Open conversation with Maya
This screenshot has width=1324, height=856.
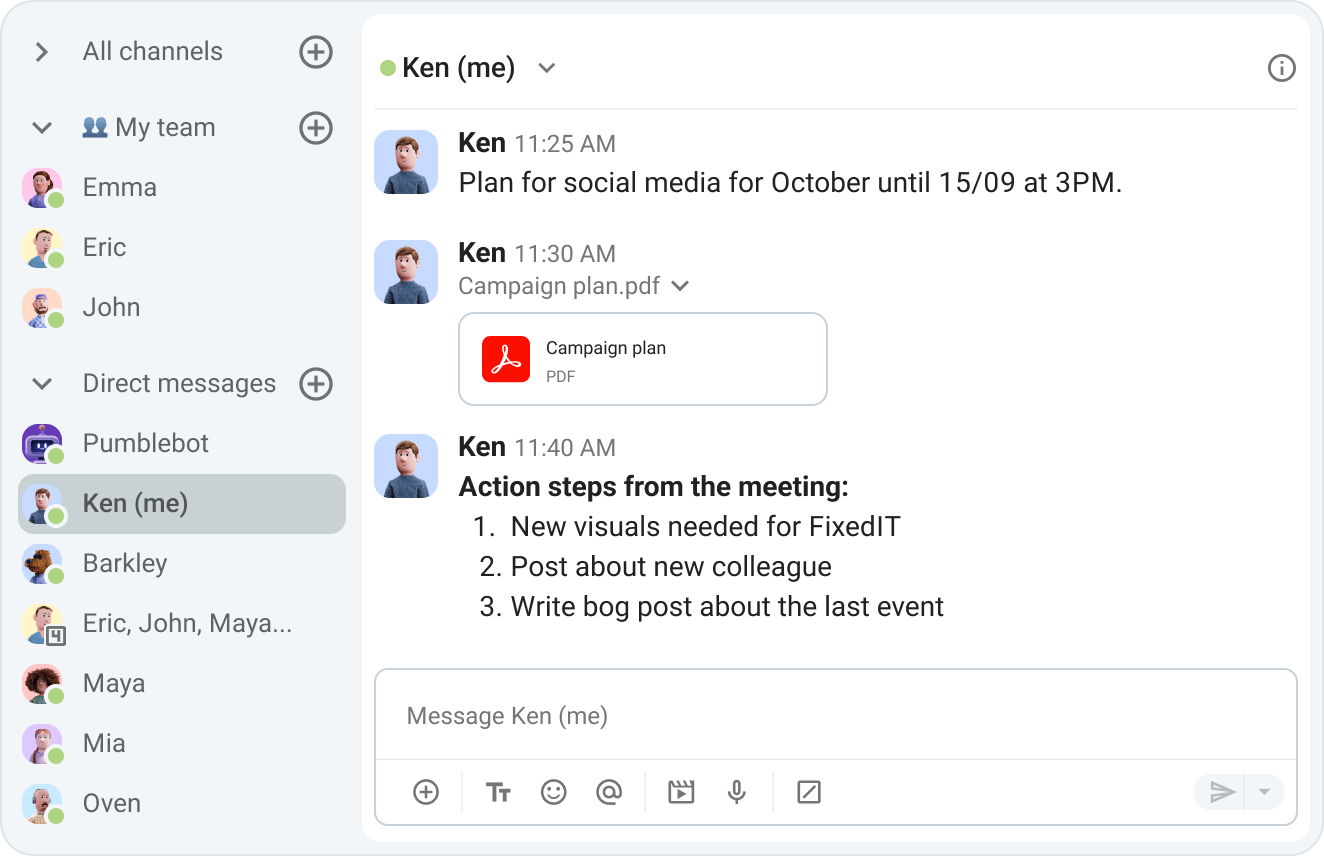click(113, 684)
